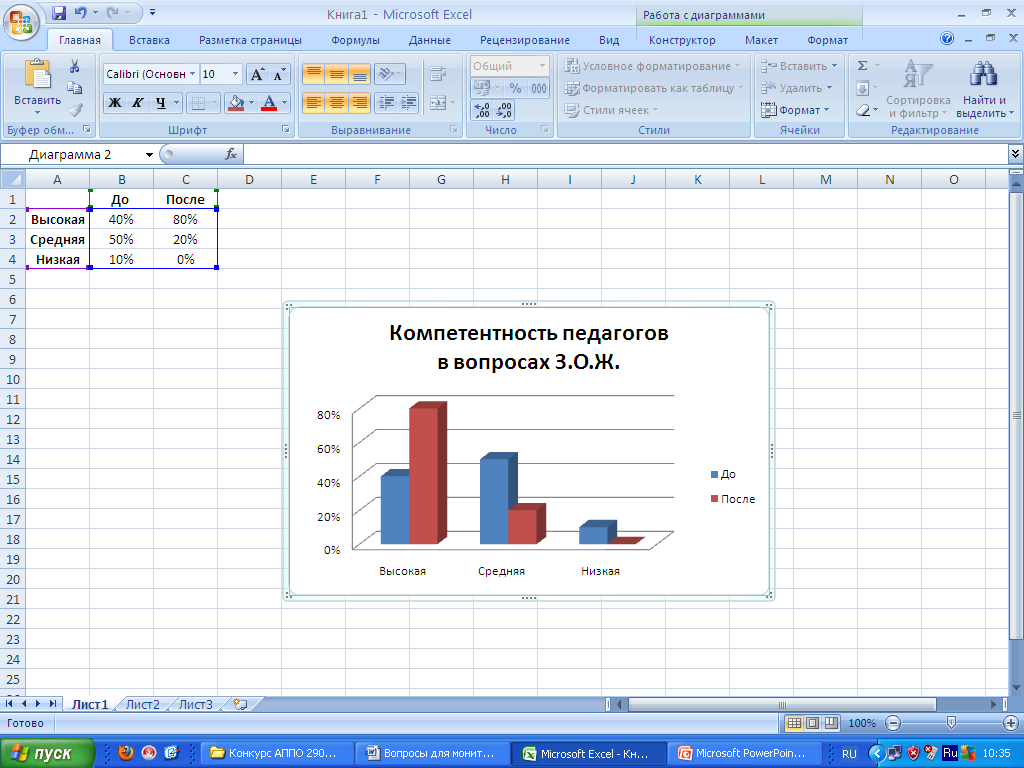Toggle top vertical alignment
The height and width of the screenshot is (768, 1024).
(x=314, y=74)
